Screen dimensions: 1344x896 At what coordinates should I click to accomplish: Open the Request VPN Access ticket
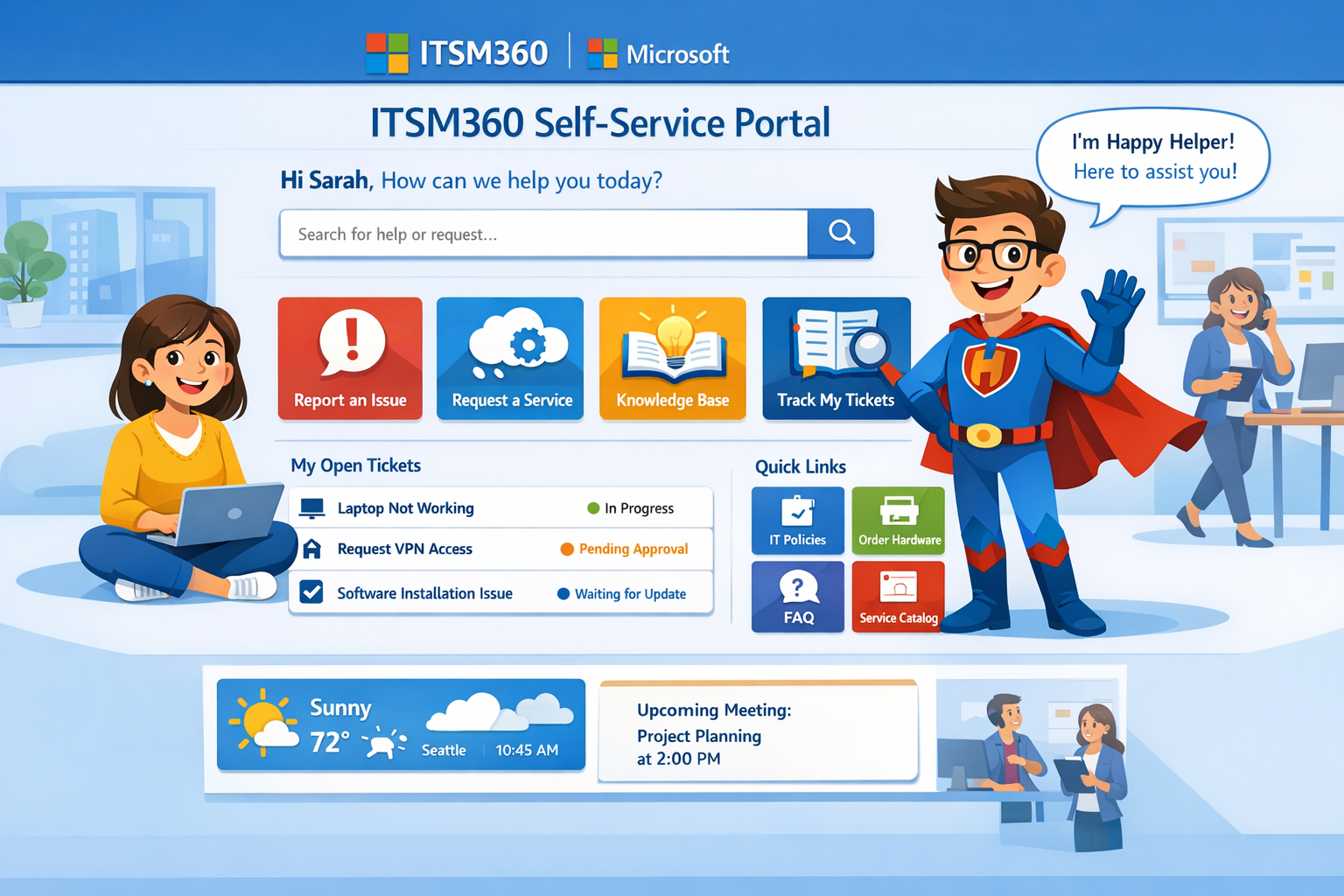click(405, 549)
